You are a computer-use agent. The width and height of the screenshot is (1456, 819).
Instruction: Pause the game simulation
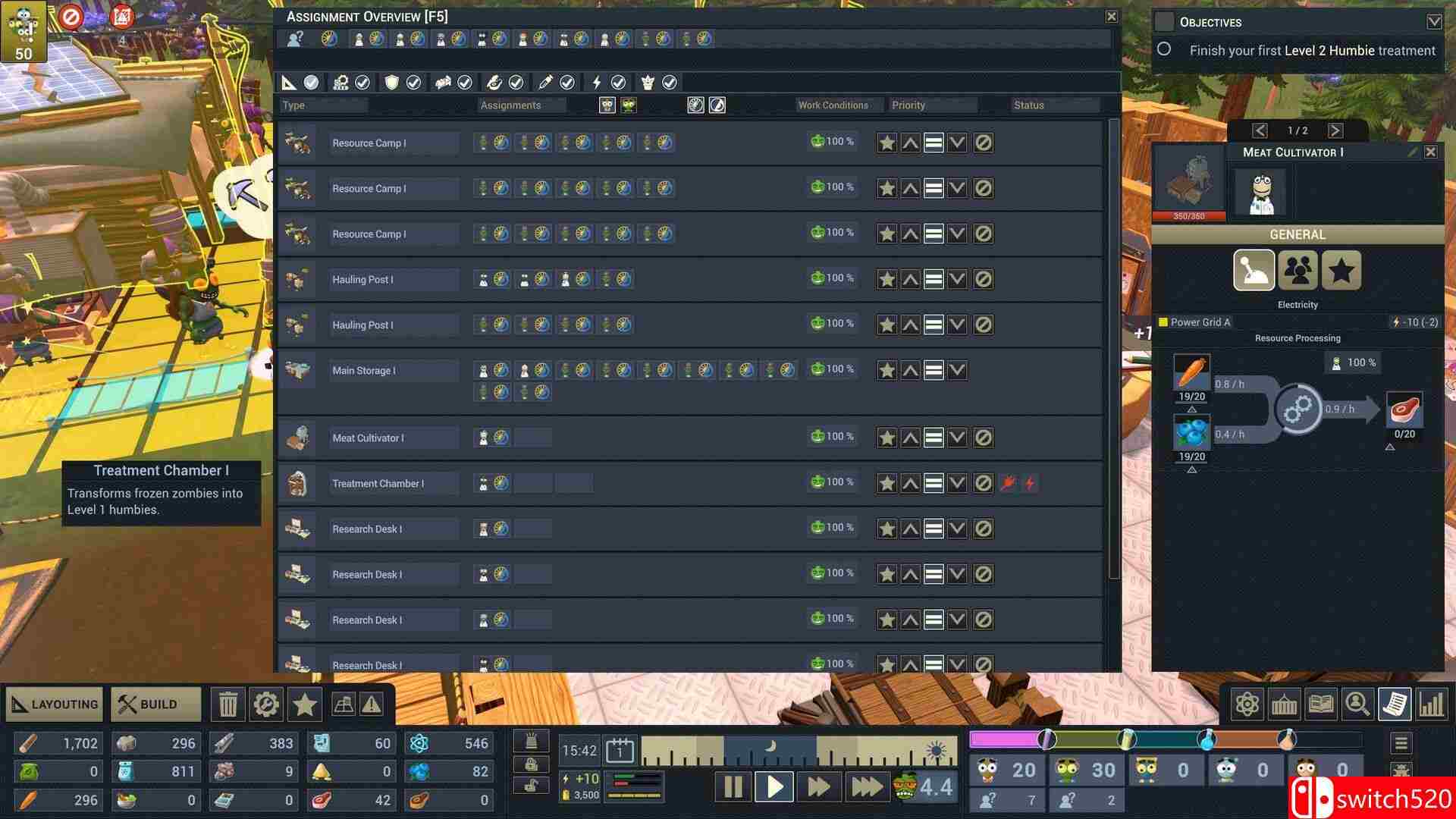click(x=733, y=787)
